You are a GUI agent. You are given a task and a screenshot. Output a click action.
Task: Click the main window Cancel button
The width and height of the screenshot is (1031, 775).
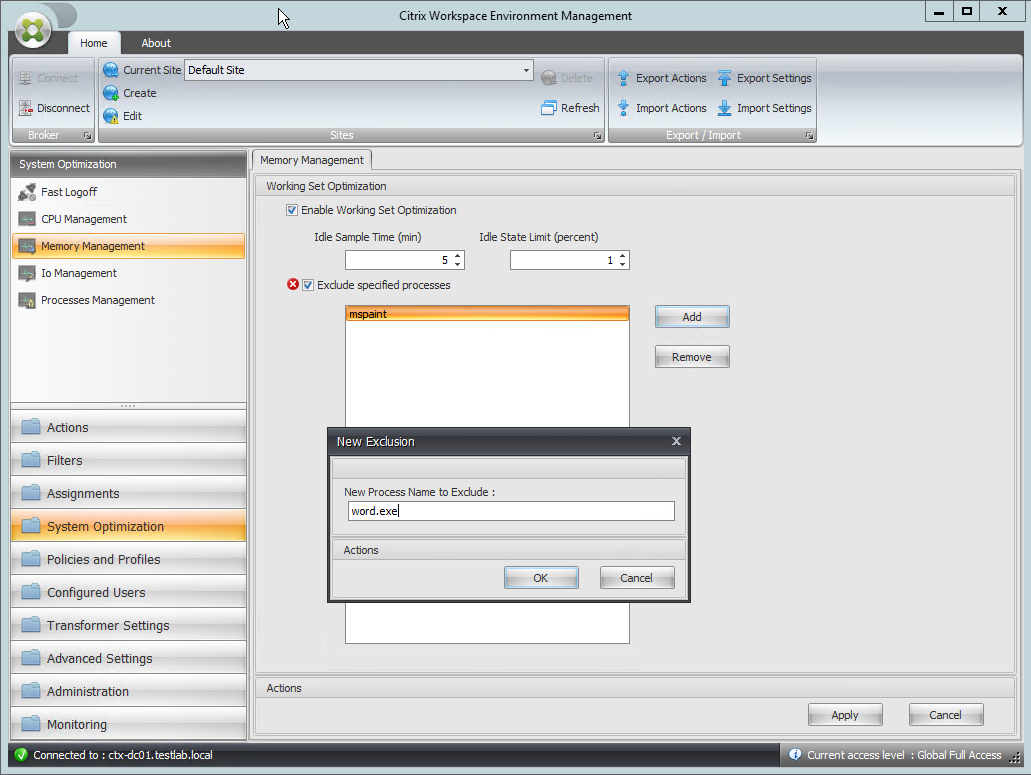pyautogui.click(x=946, y=715)
